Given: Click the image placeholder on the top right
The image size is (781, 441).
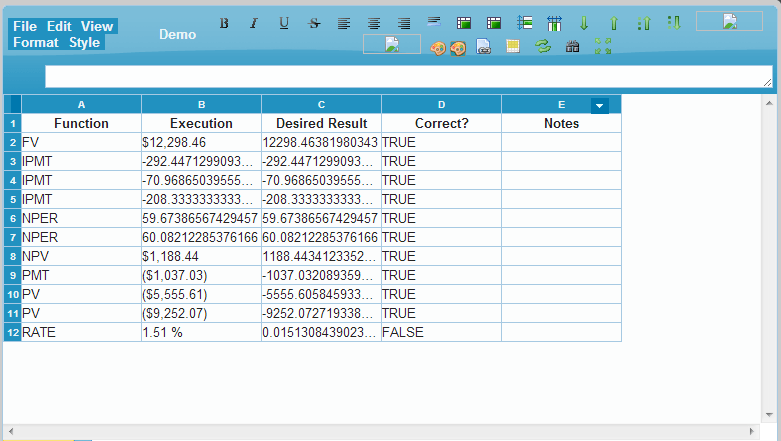Looking at the screenshot, I should click(729, 21).
